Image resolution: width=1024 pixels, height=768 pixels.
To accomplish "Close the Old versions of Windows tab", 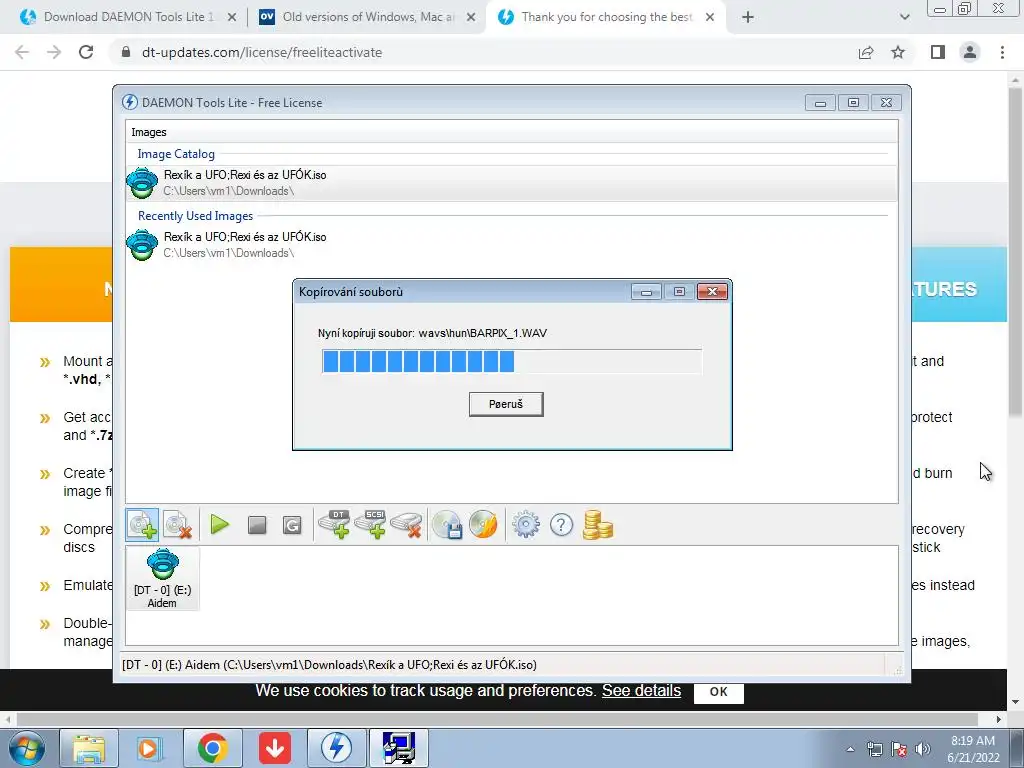I will [x=471, y=18].
